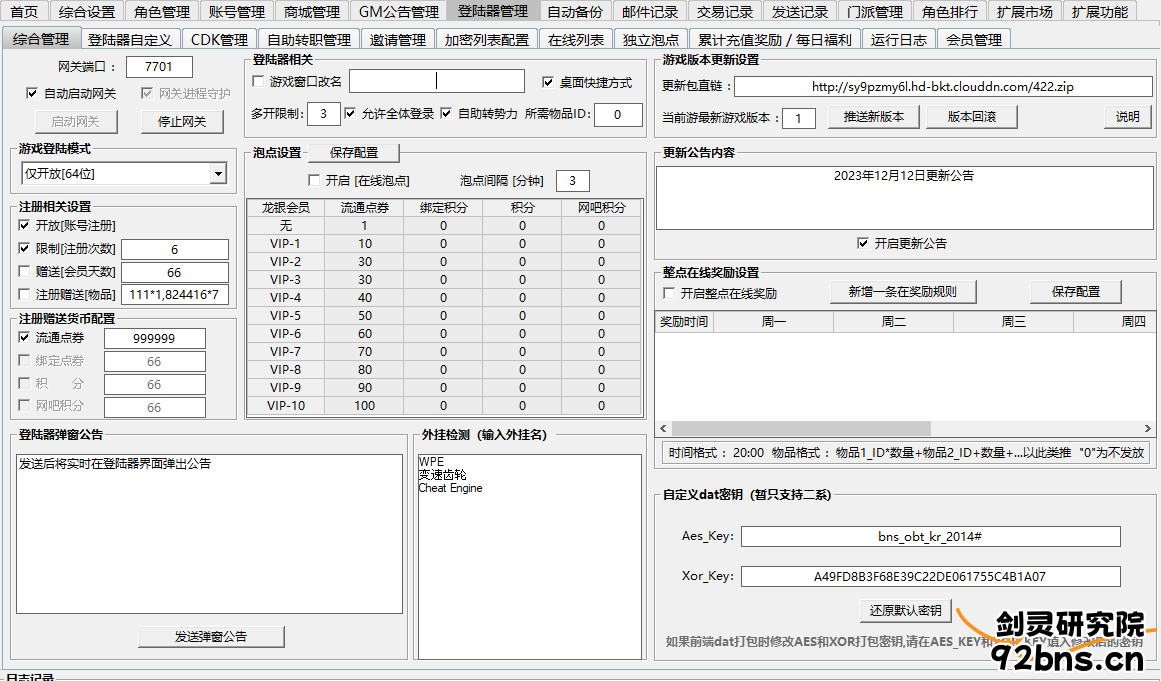Image resolution: width=1161 pixels, height=681 pixels.
Task: Click the Xor_Key input field
Action: (930, 577)
